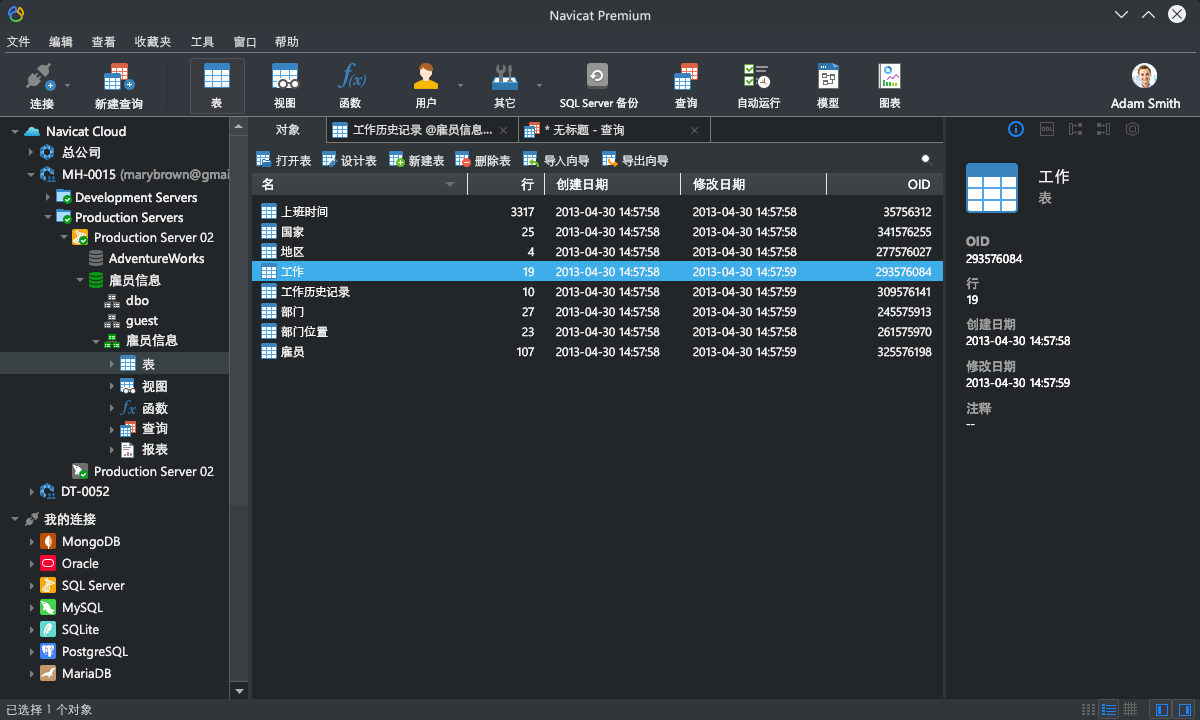Click the hexagon icon in the info panel
Viewport: 1200px width, 720px height.
[1132, 129]
